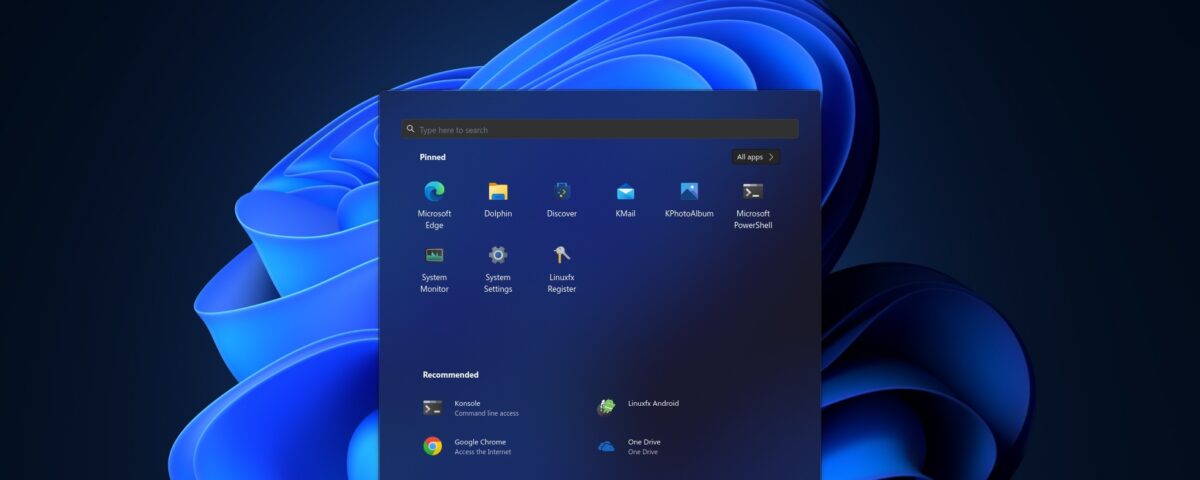
Task: Launch the Dolphin file manager icon
Action: click(x=498, y=191)
